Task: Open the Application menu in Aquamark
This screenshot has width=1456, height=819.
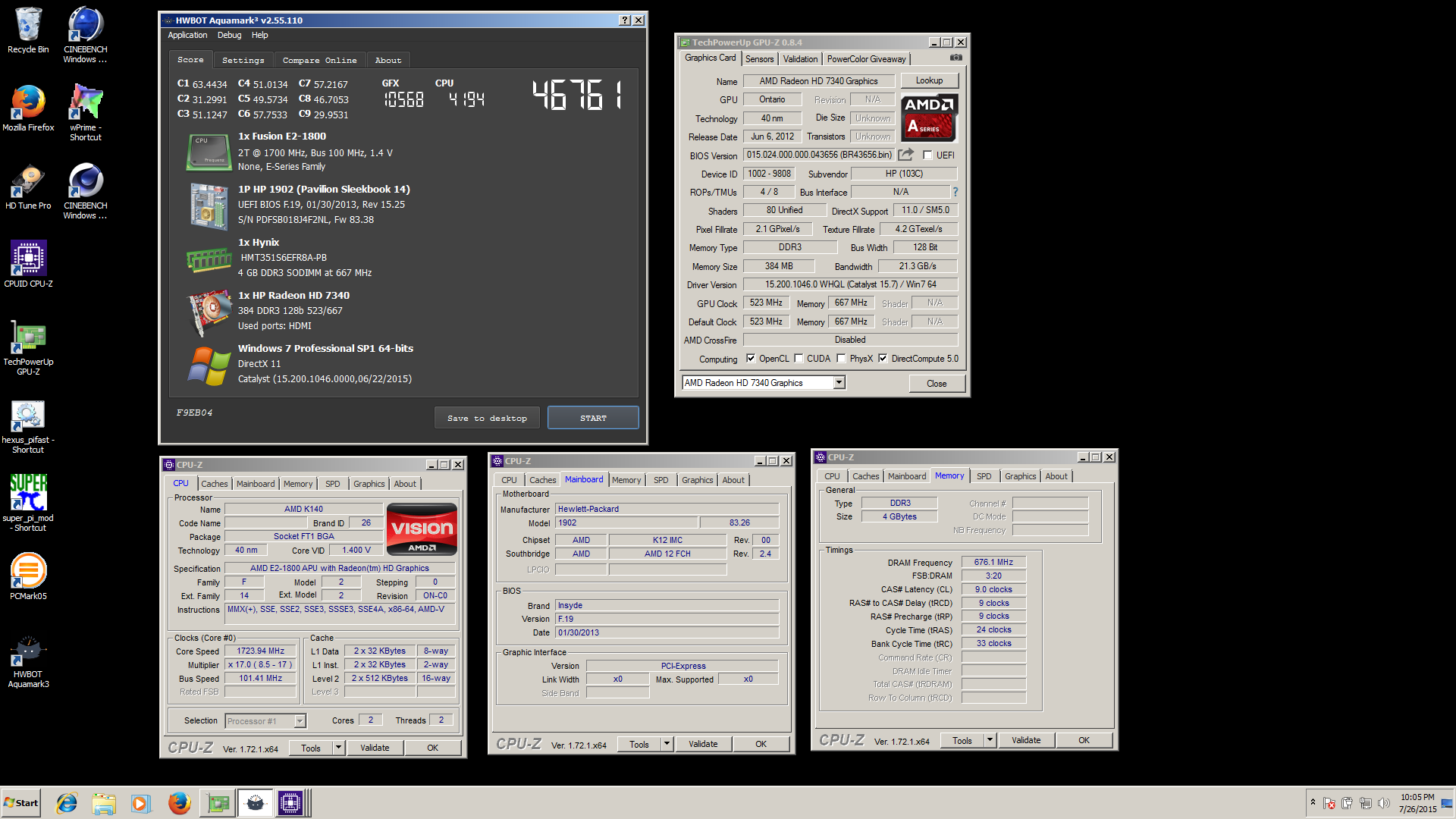Action: pos(187,35)
